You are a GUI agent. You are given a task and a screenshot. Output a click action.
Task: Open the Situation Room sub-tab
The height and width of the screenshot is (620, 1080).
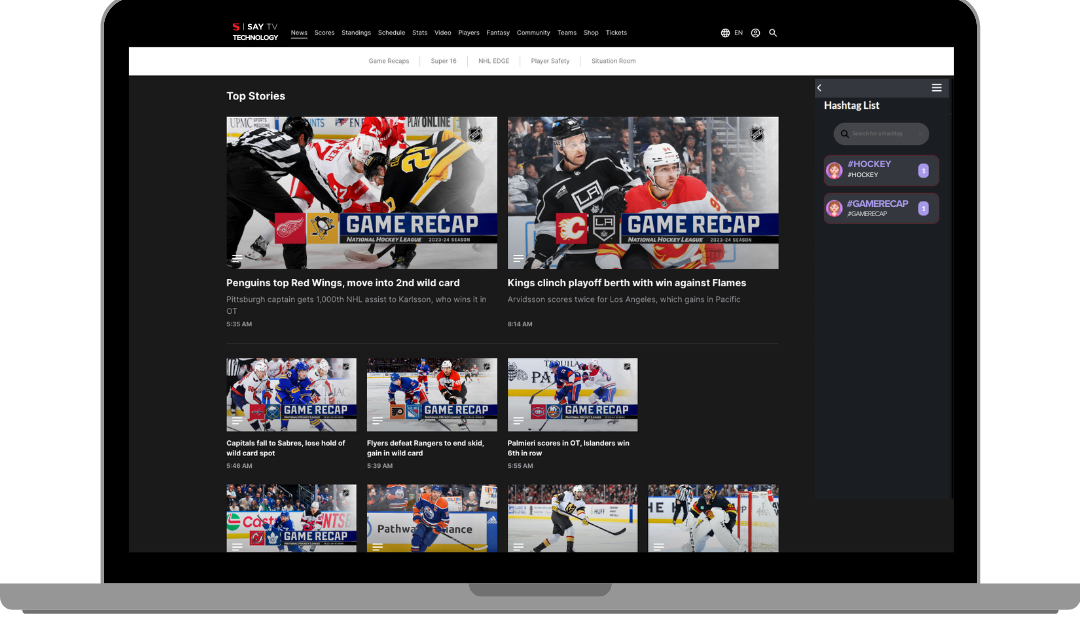tap(613, 61)
